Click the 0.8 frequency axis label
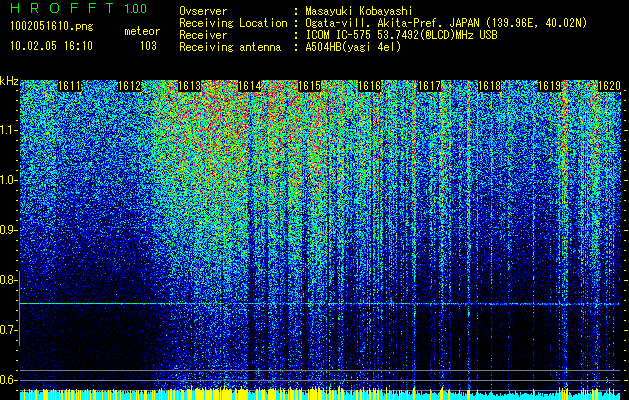This screenshot has width=629, height=400. 9,280
